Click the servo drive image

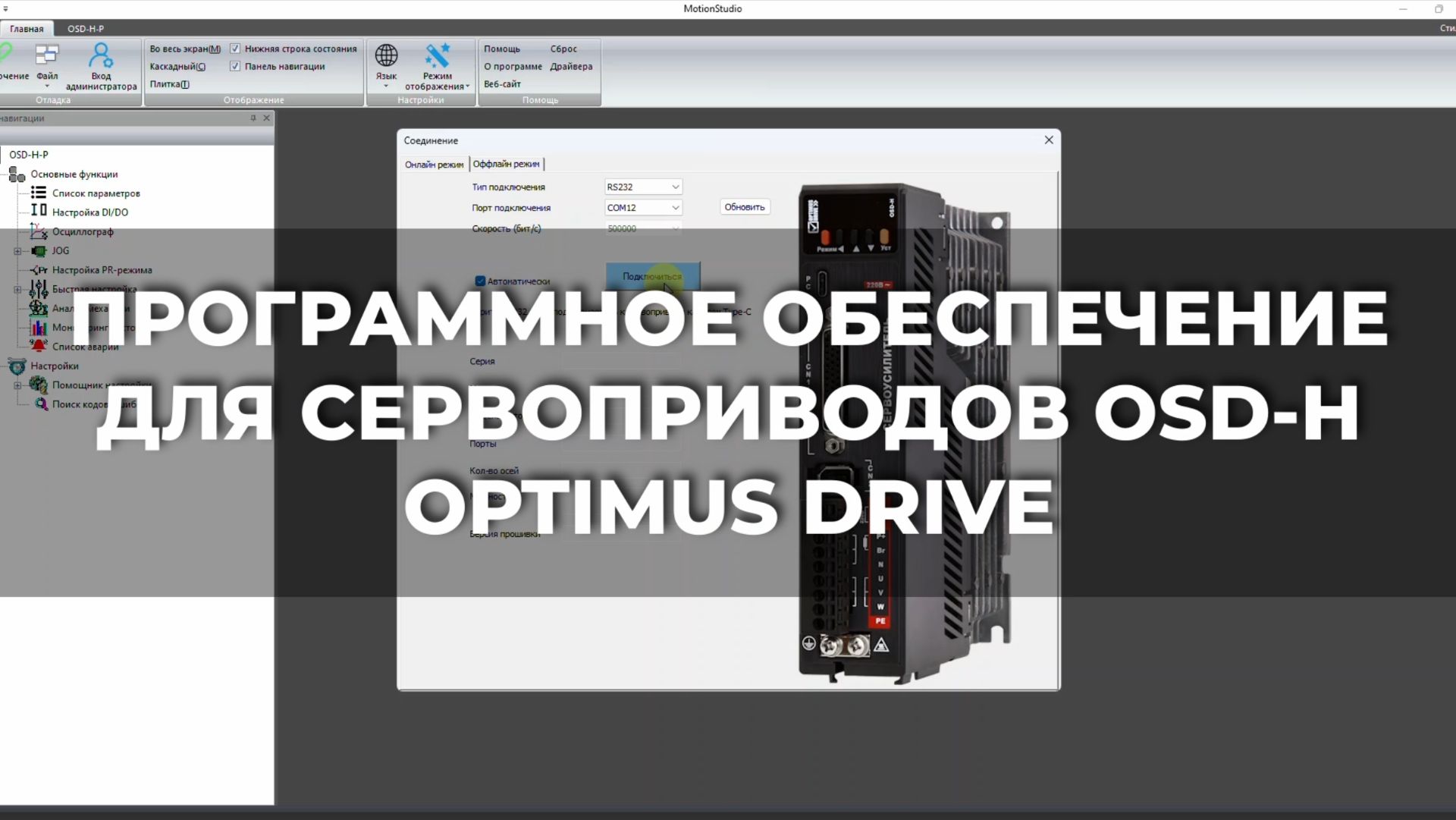pyautogui.click(x=905, y=432)
